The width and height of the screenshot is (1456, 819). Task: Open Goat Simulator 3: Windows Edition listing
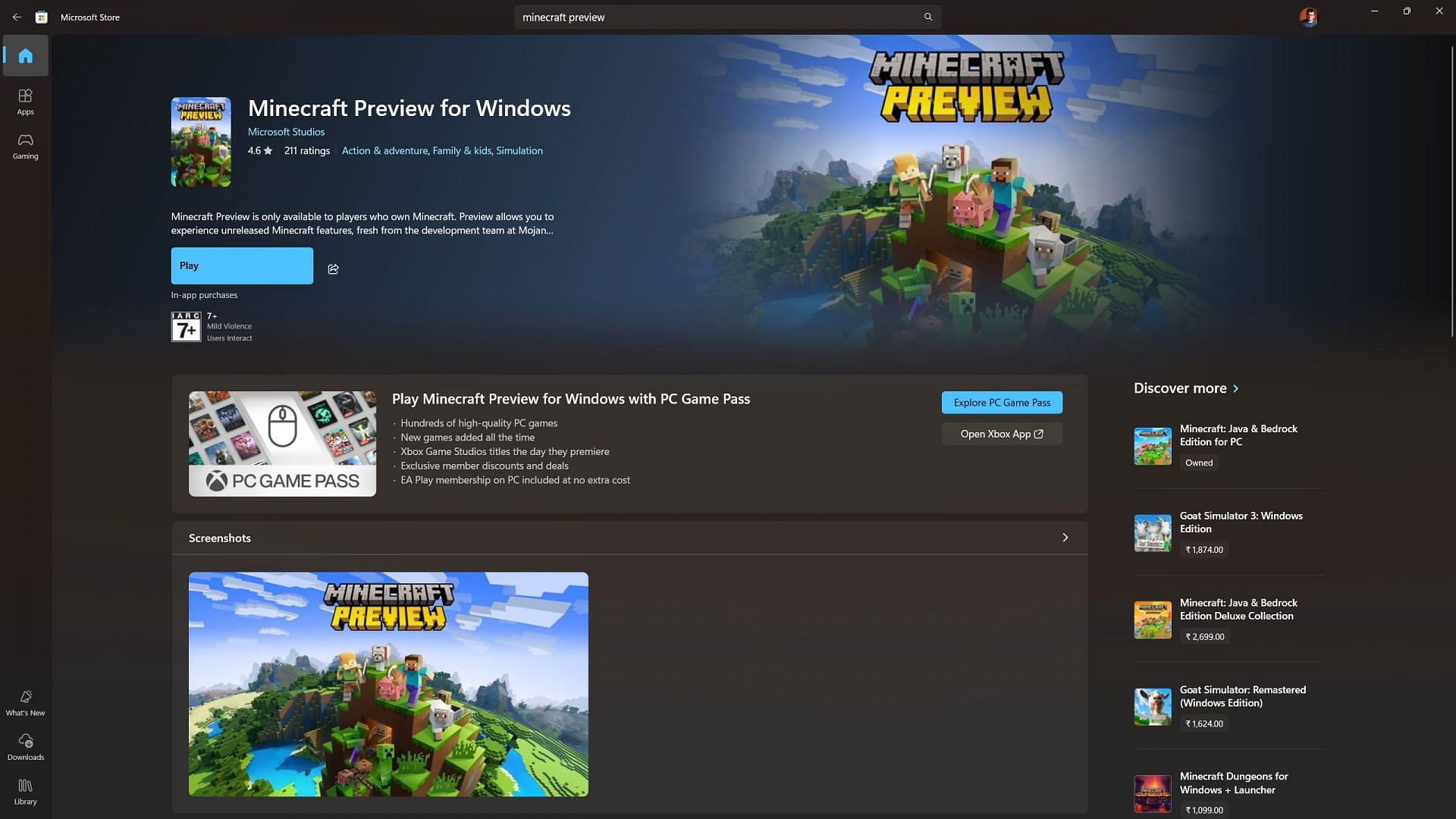(x=1241, y=522)
